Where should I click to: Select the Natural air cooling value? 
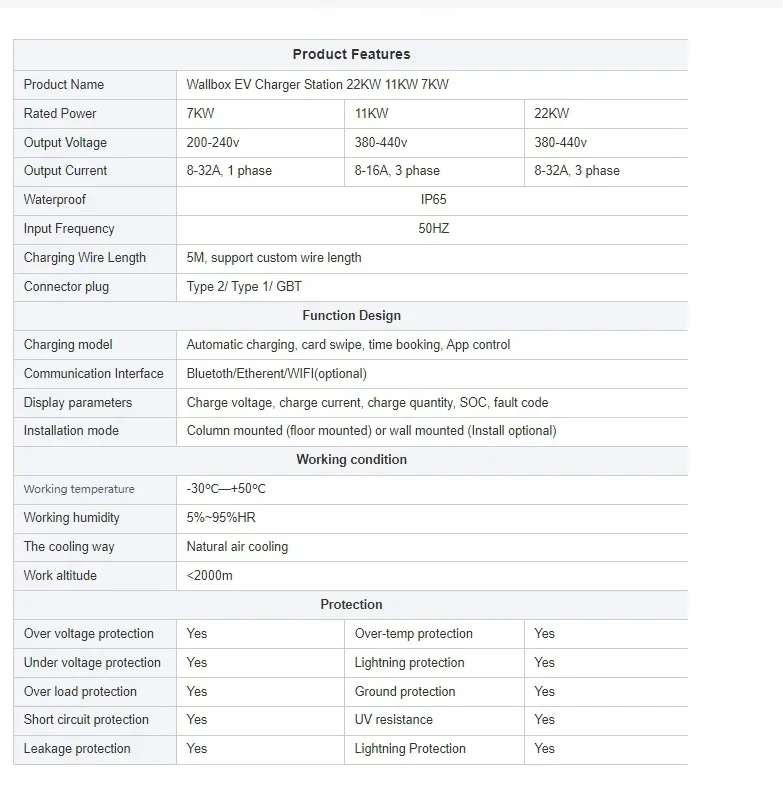237,547
